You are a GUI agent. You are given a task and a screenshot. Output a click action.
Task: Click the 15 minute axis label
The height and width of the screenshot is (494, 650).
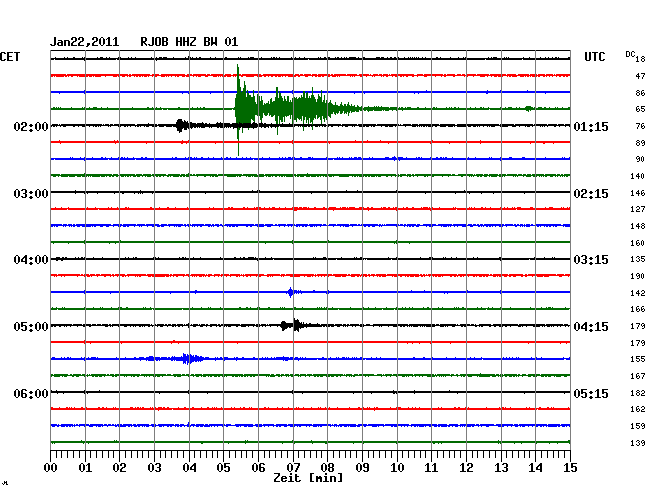click(x=570, y=468)
